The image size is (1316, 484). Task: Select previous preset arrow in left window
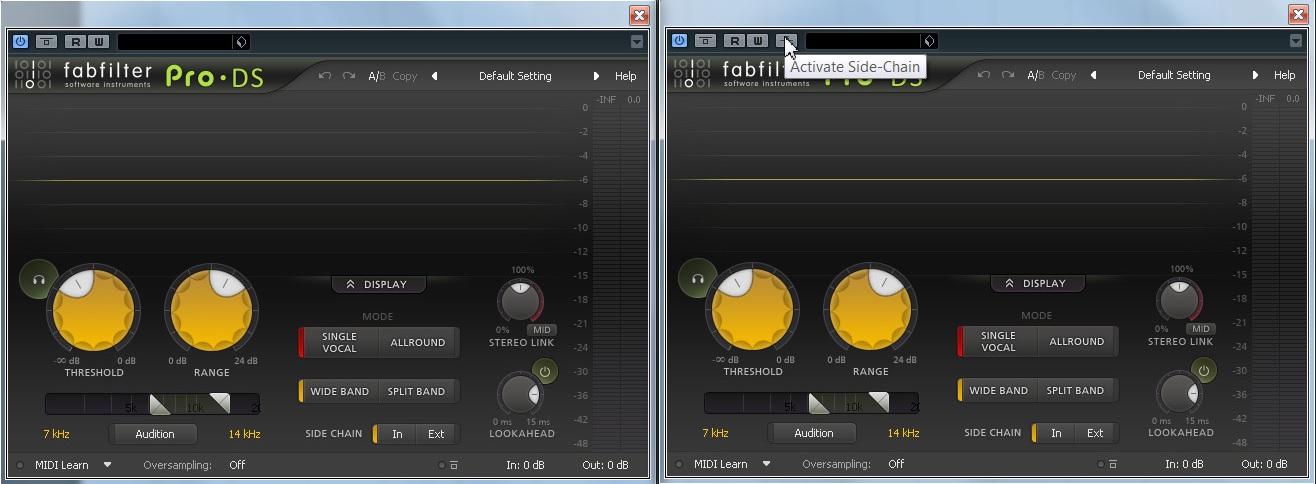click(435, 76)
